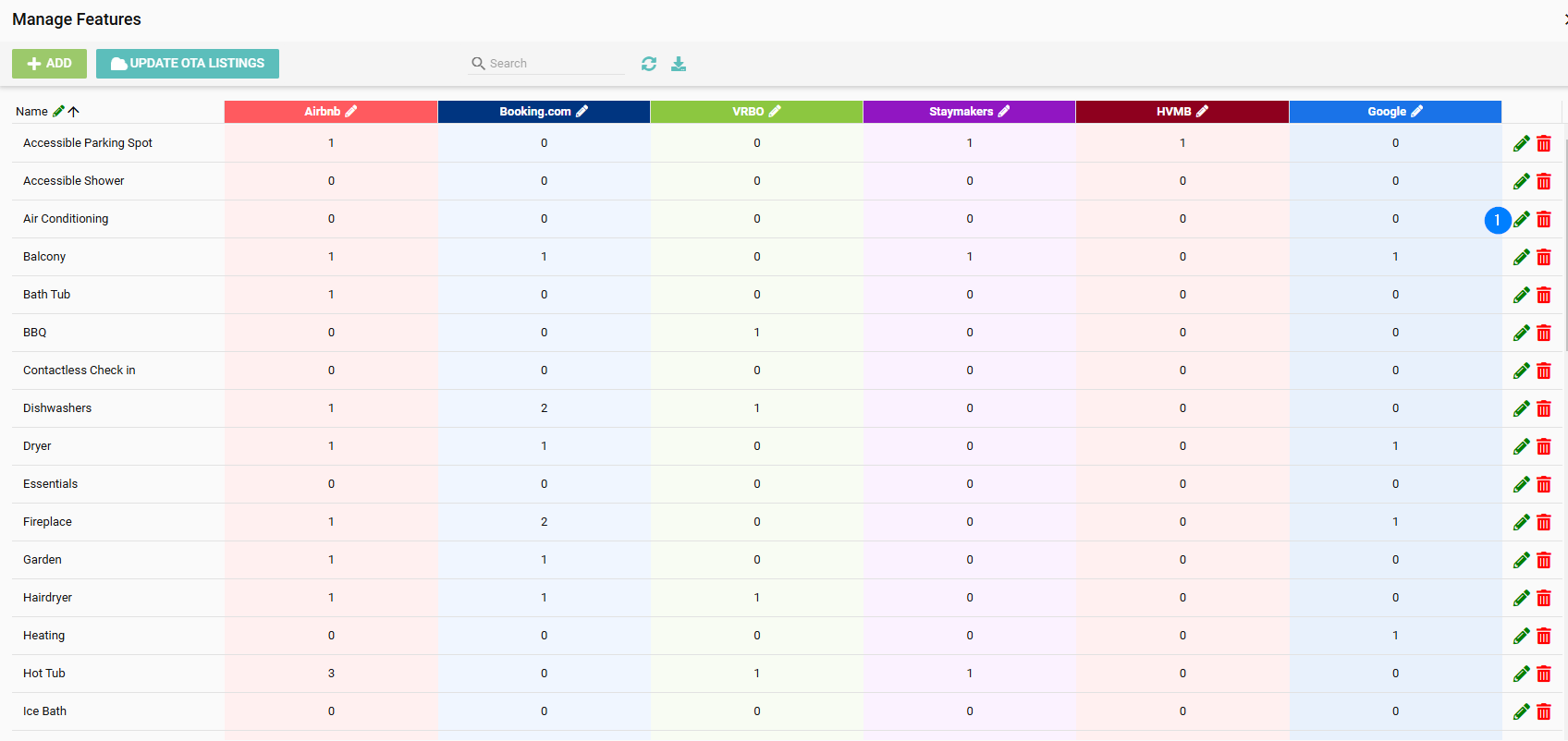
Task: Click pencil icon next to Booking.com header
Action: (x=582, y=112)
